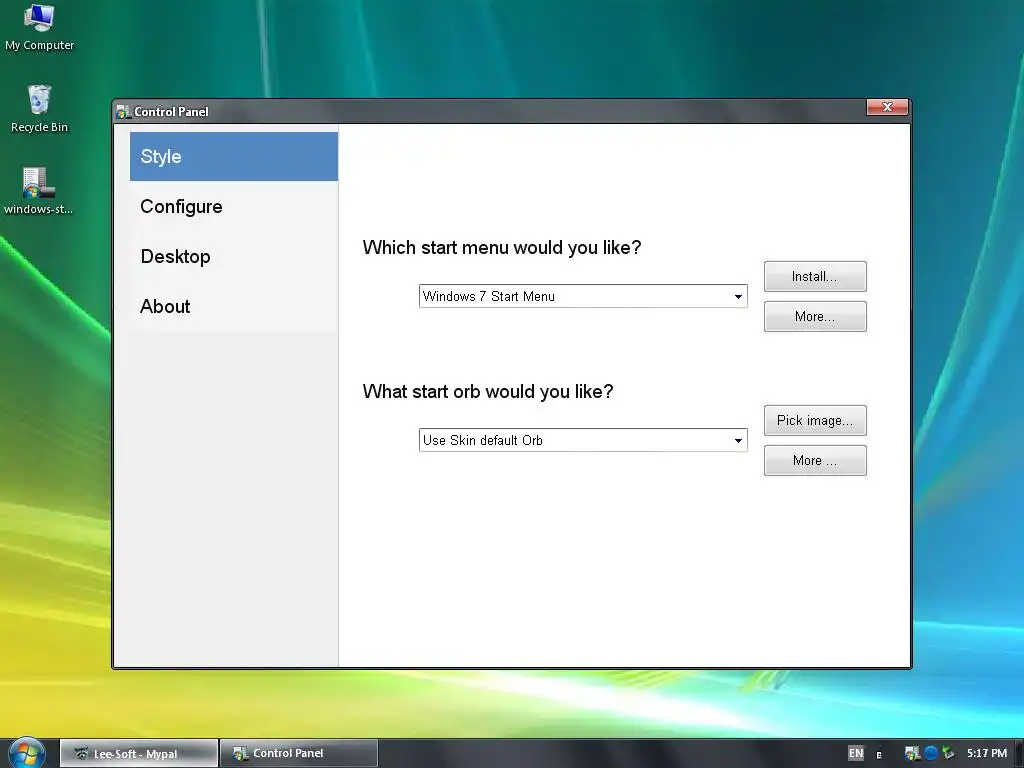Click the EN language indicator in tray
Image resolution: width=1024 pixels, height=768 pixels.
point(856,753)
